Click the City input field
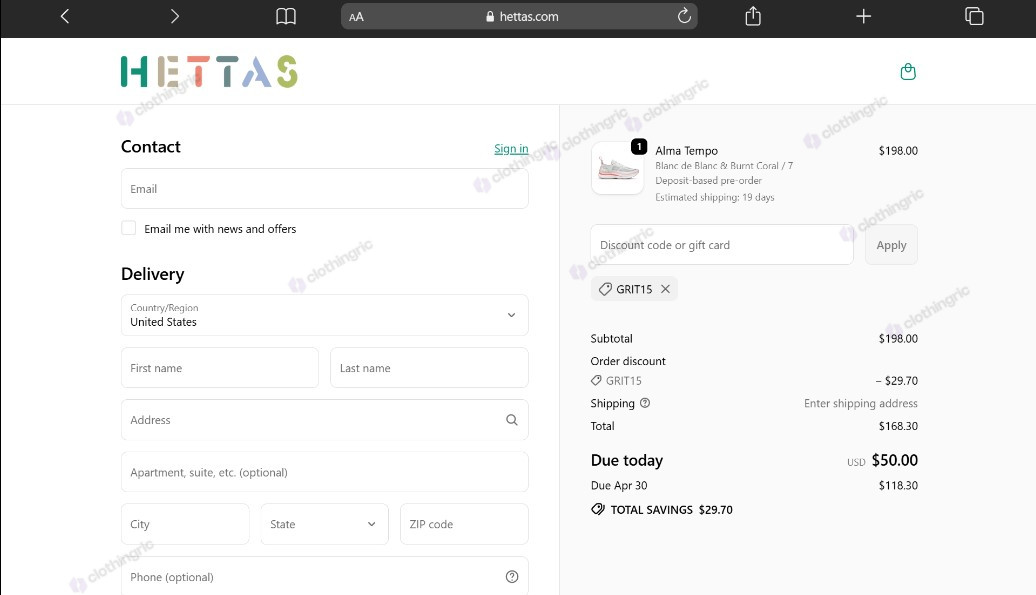1036x595 pixels. (185, 524)
